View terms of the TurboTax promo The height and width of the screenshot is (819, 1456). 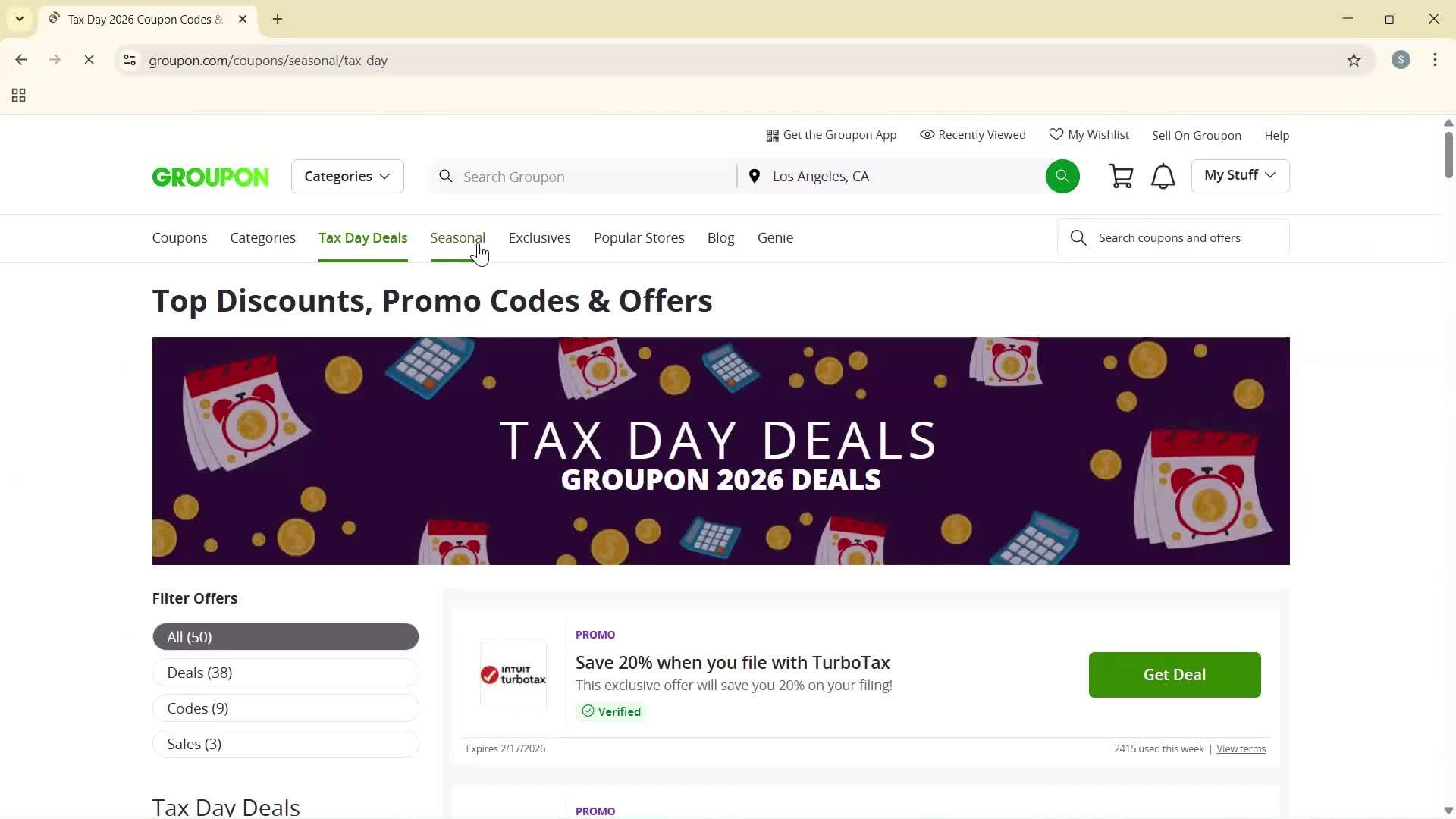[1241, 749]
